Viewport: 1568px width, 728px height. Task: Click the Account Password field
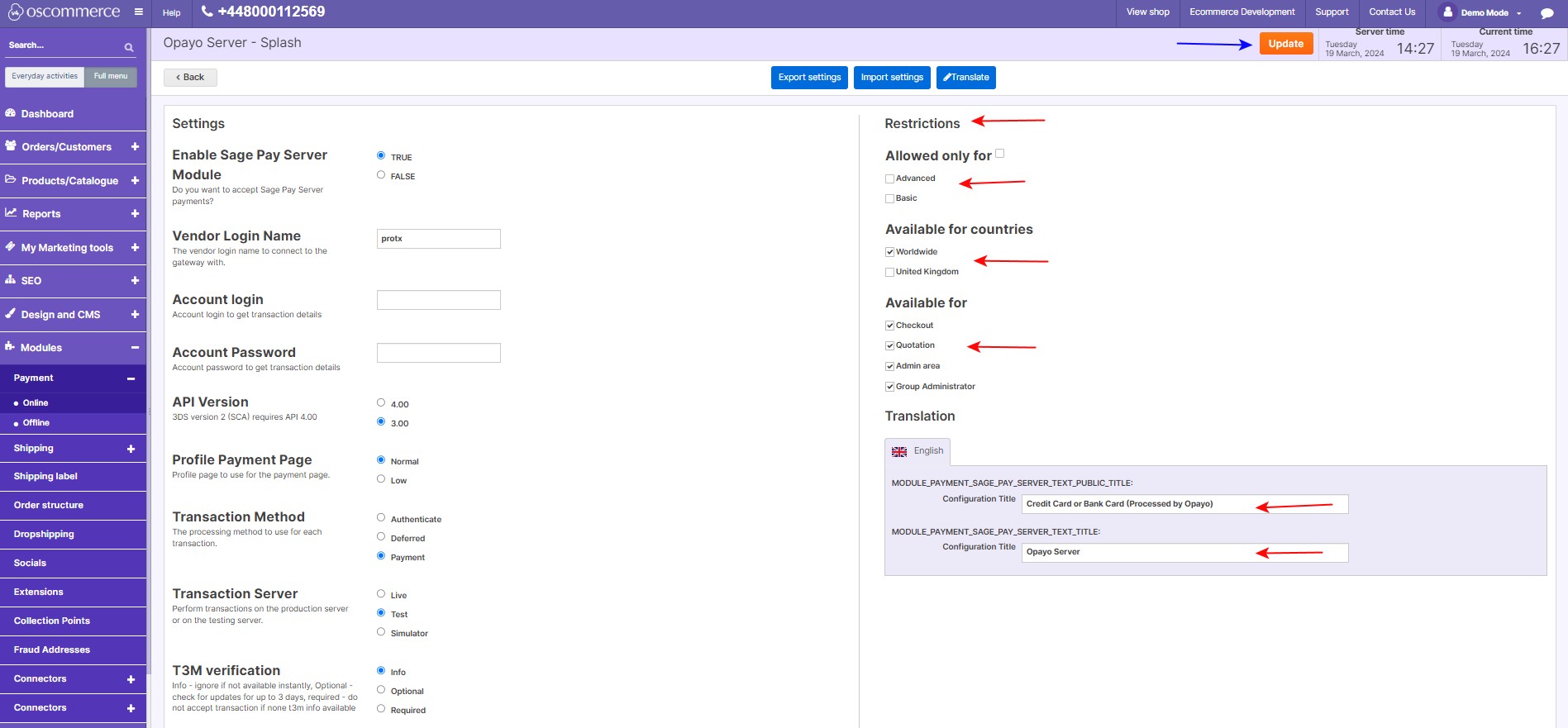tap(439, 353)
